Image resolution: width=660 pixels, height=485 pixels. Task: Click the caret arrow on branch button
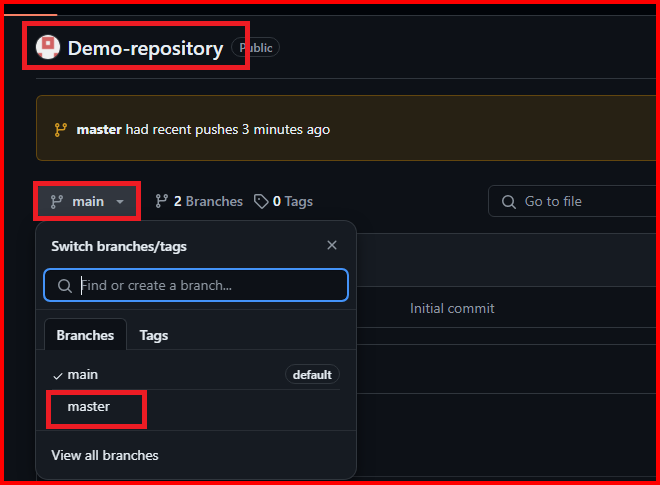point(120,202)
